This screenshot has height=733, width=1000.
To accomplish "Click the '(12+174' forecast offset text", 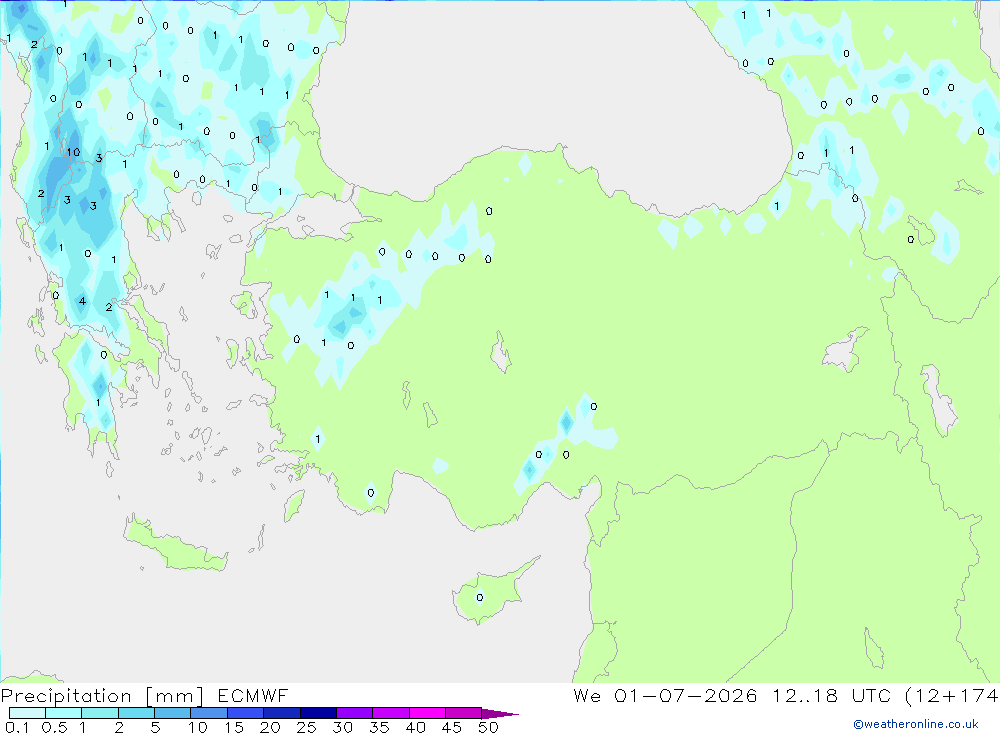I will click(952, 695).
